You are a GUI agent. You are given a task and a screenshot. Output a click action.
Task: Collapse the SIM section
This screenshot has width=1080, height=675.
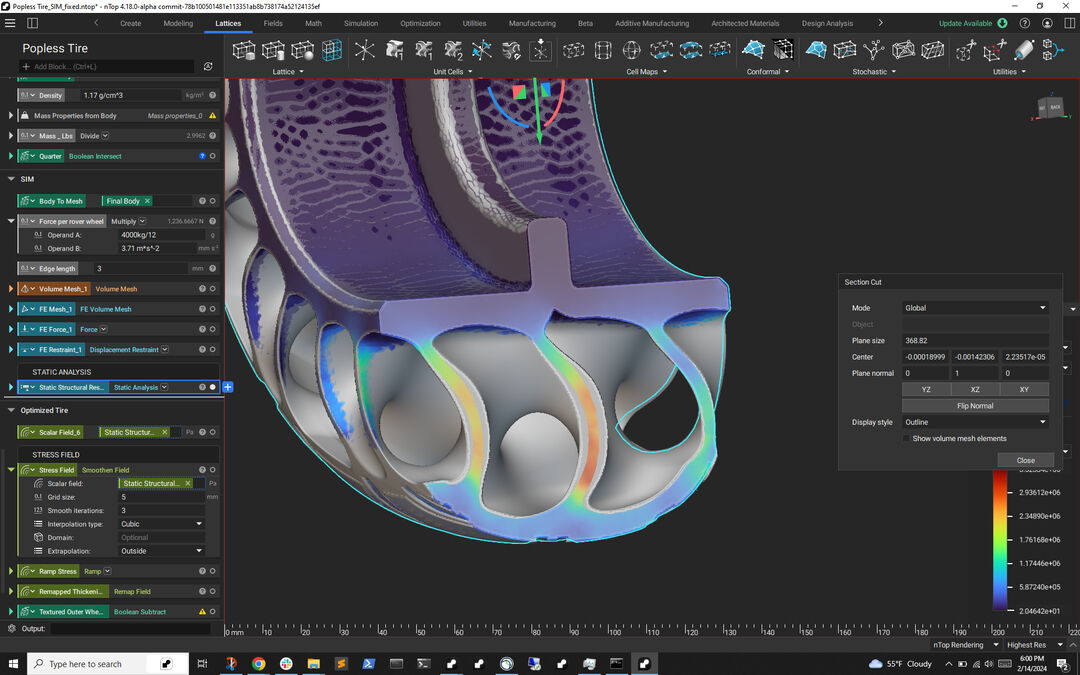11,179
